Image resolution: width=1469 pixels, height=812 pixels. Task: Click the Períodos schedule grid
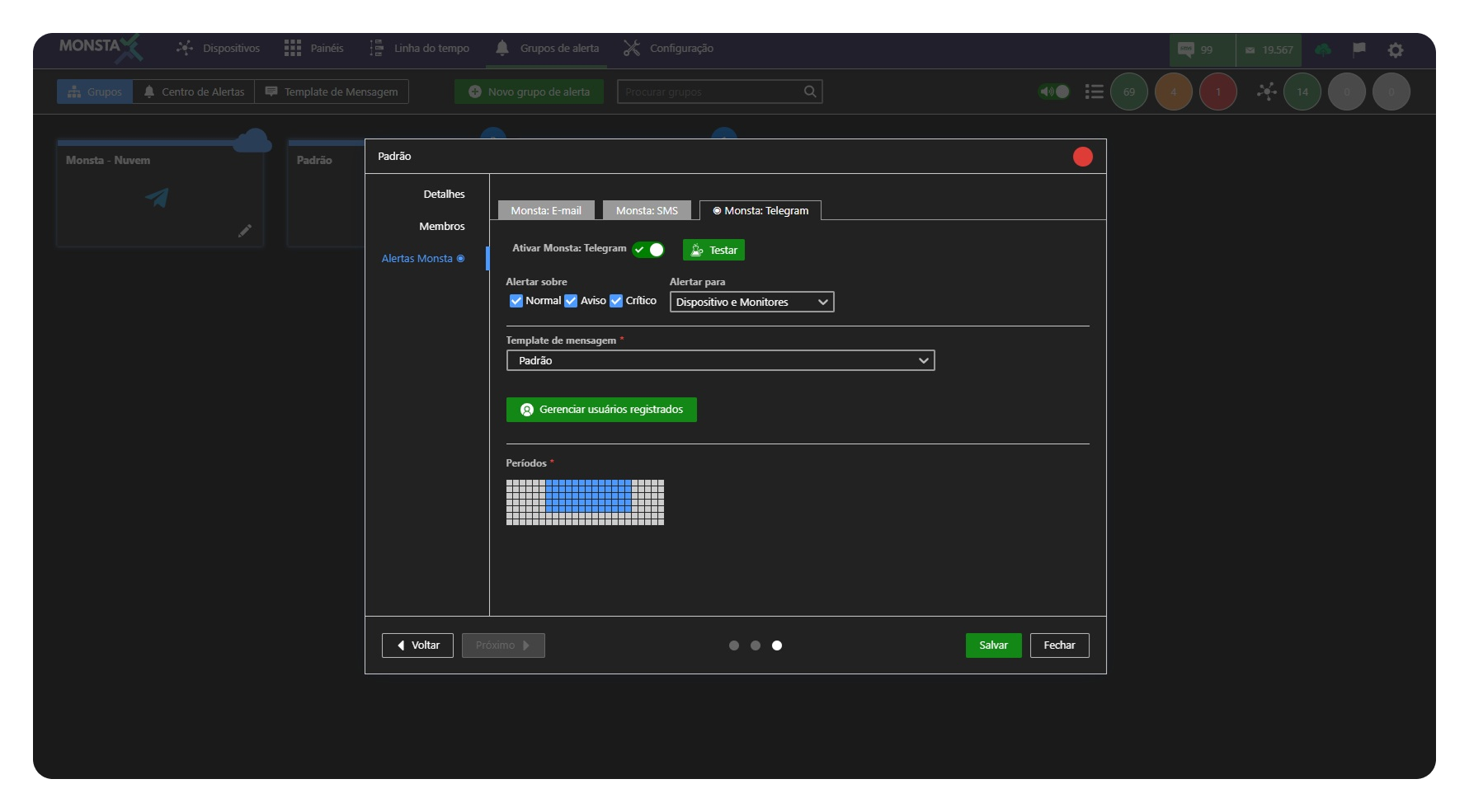coord(585,502)
